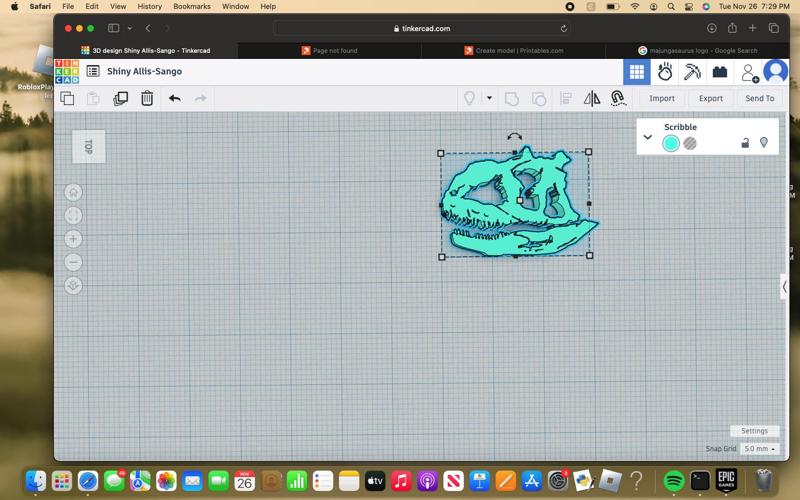Toggle the lock on Scribble shape
This screenshot has height=500, width=800.
(x=745, y=143)
